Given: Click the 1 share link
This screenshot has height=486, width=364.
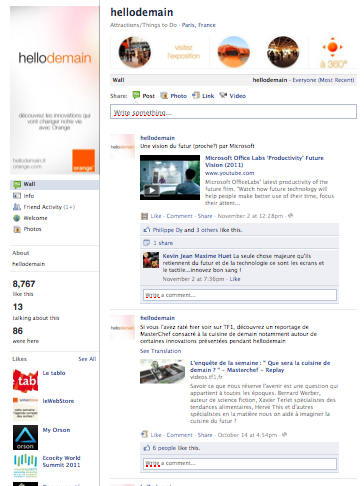Looking at the screenshot, I should (x=163, y=243).
